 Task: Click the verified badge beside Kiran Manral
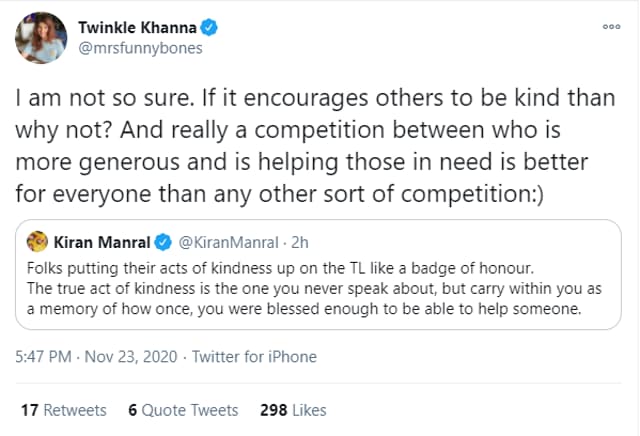coord(163,242)
